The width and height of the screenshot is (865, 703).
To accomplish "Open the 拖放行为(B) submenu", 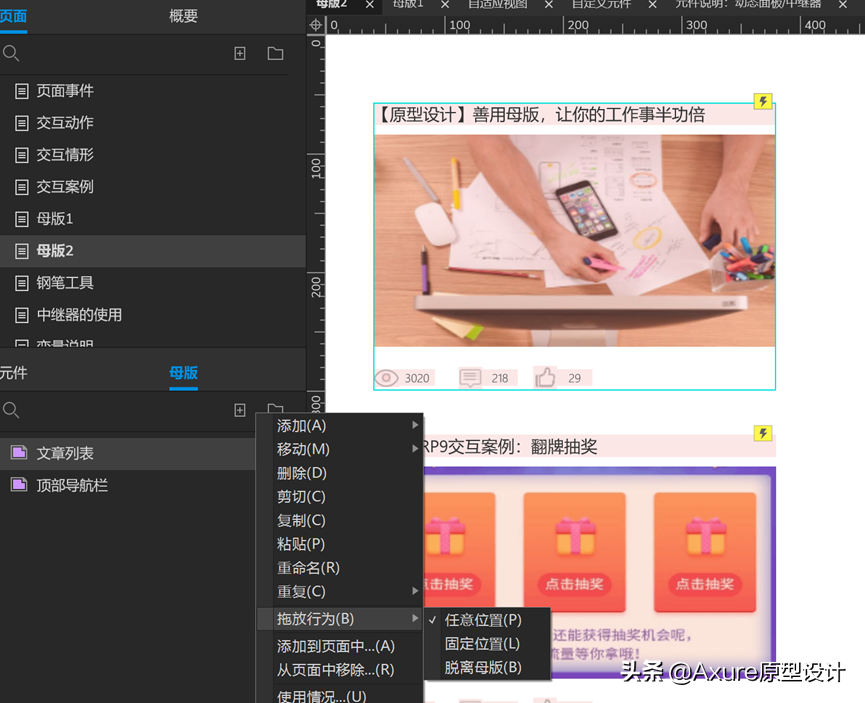I will 340,619.
